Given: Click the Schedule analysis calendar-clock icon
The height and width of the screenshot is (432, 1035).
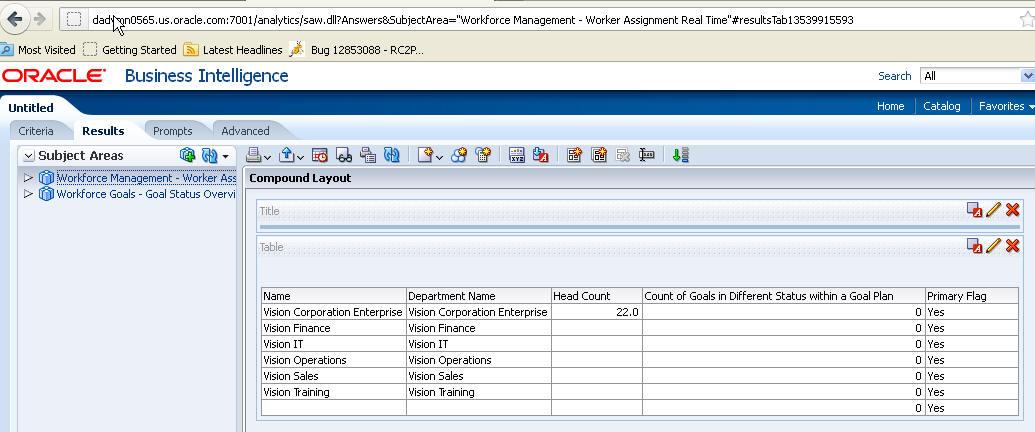Looking at the screenshot, I should point(319,155).
